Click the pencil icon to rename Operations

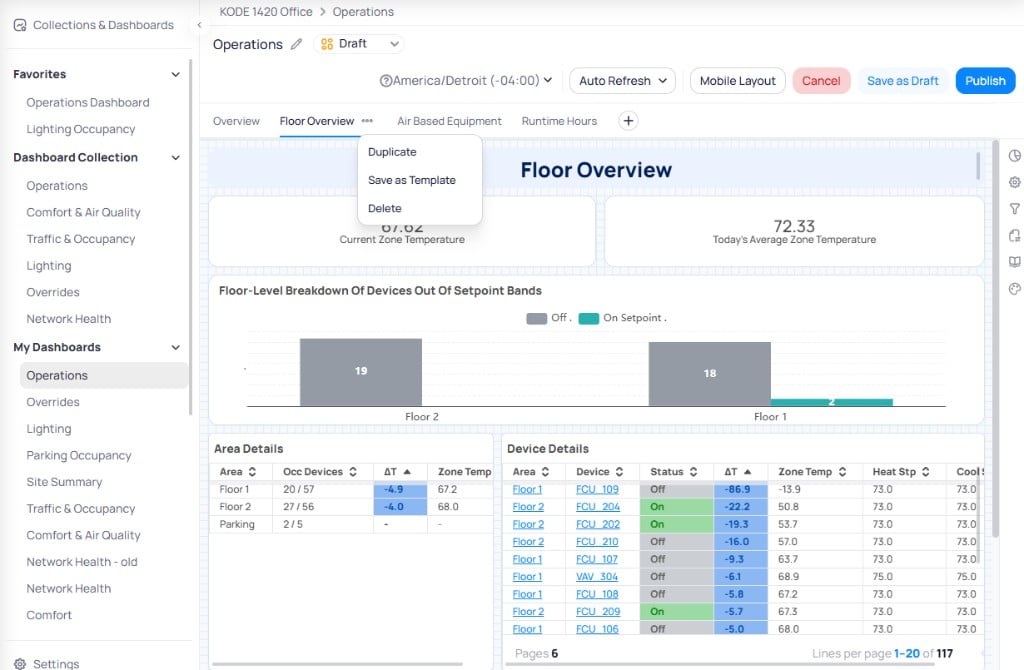coord(296,44)
